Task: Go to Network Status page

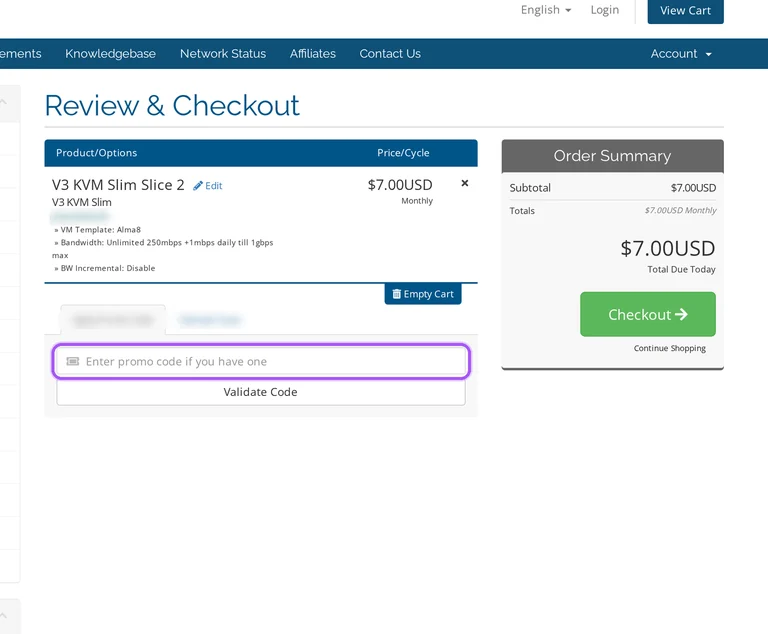Action: pos(223,53)
